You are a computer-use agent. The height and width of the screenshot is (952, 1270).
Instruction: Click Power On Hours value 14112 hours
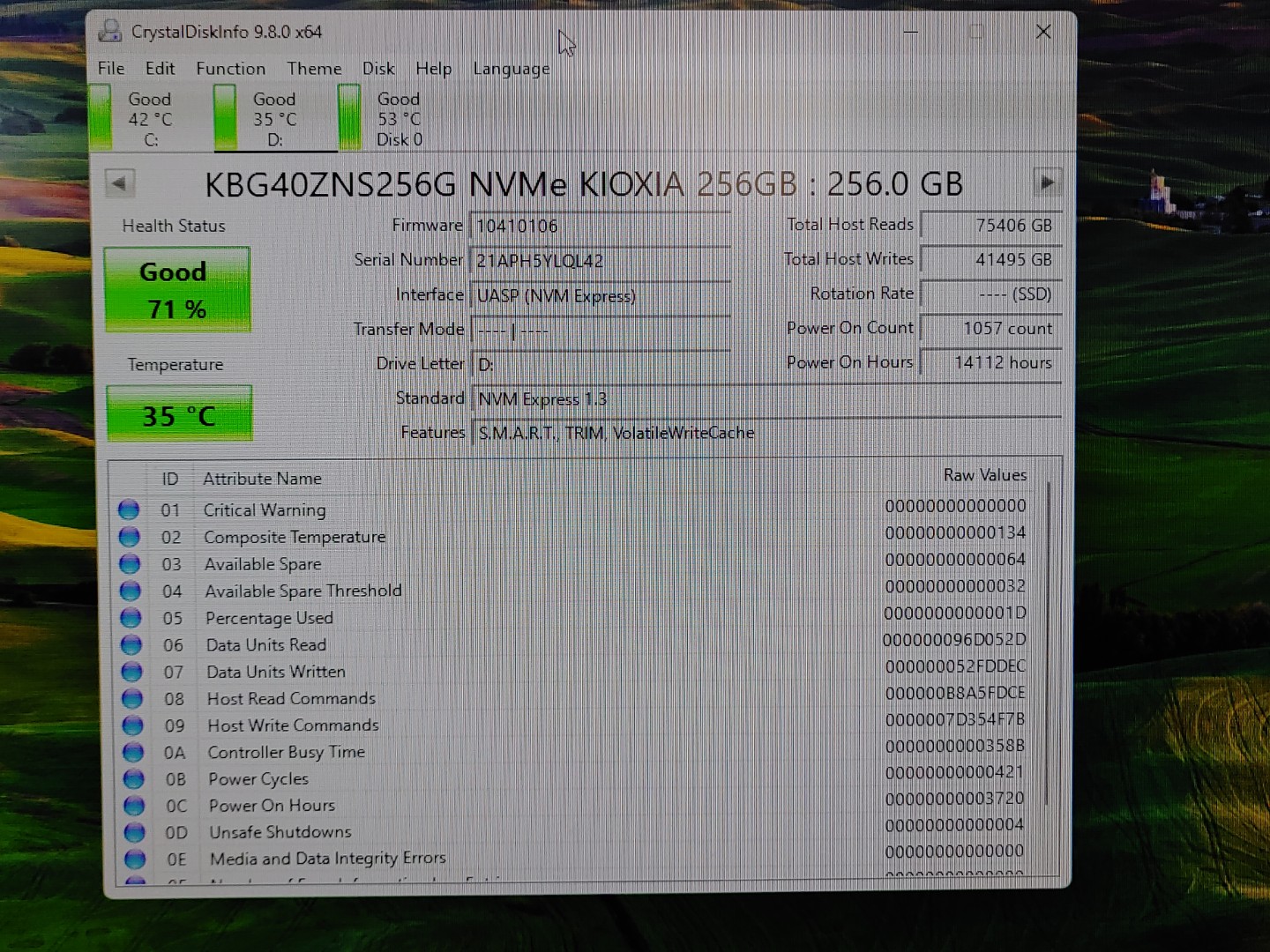pos(991,362)
